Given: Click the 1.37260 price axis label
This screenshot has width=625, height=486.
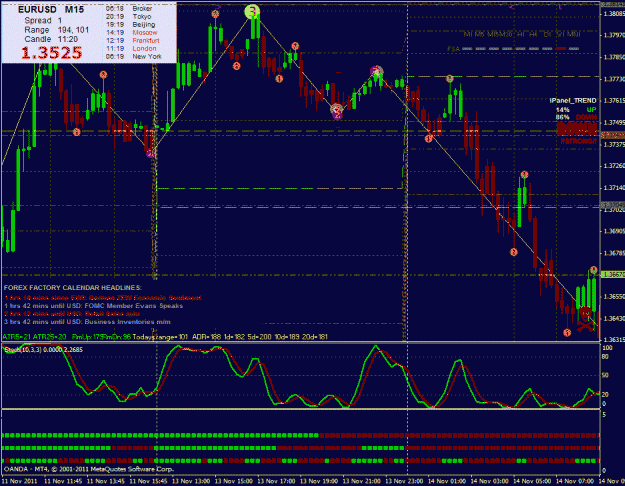Looking at the screenshot, I should [614, 165].
